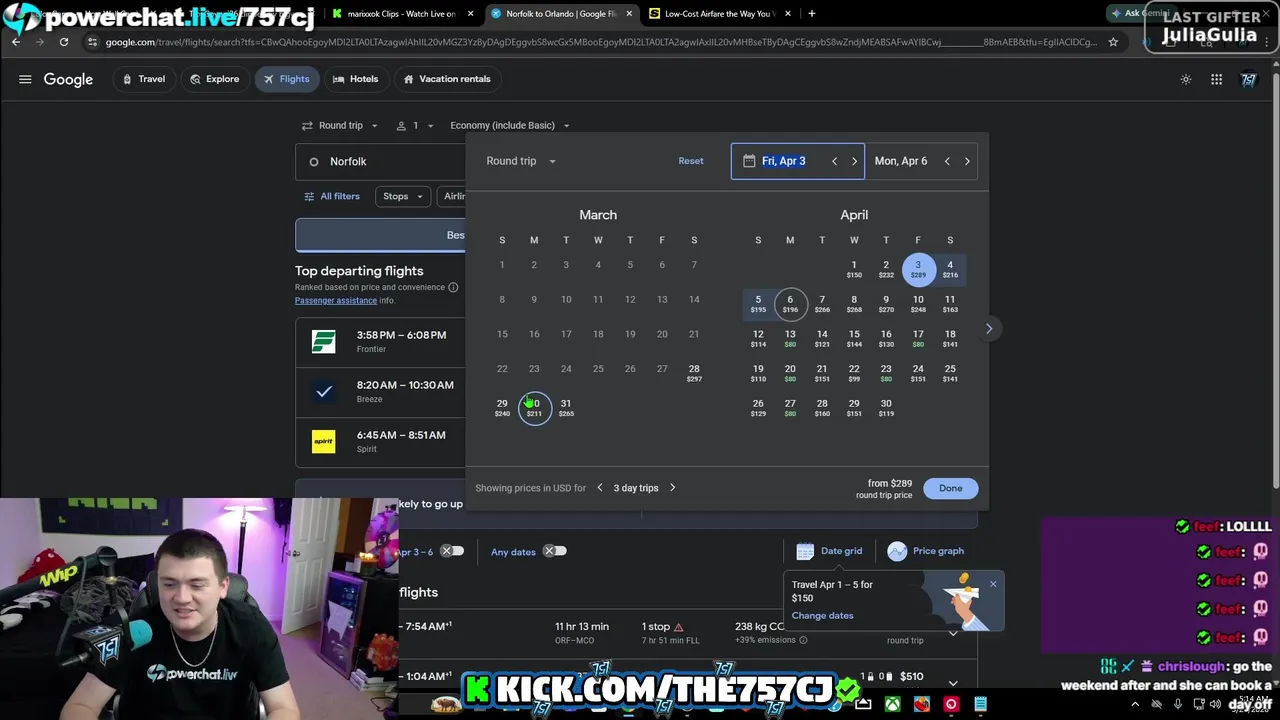Open Round trip dropdown above search

coord(340,125)
